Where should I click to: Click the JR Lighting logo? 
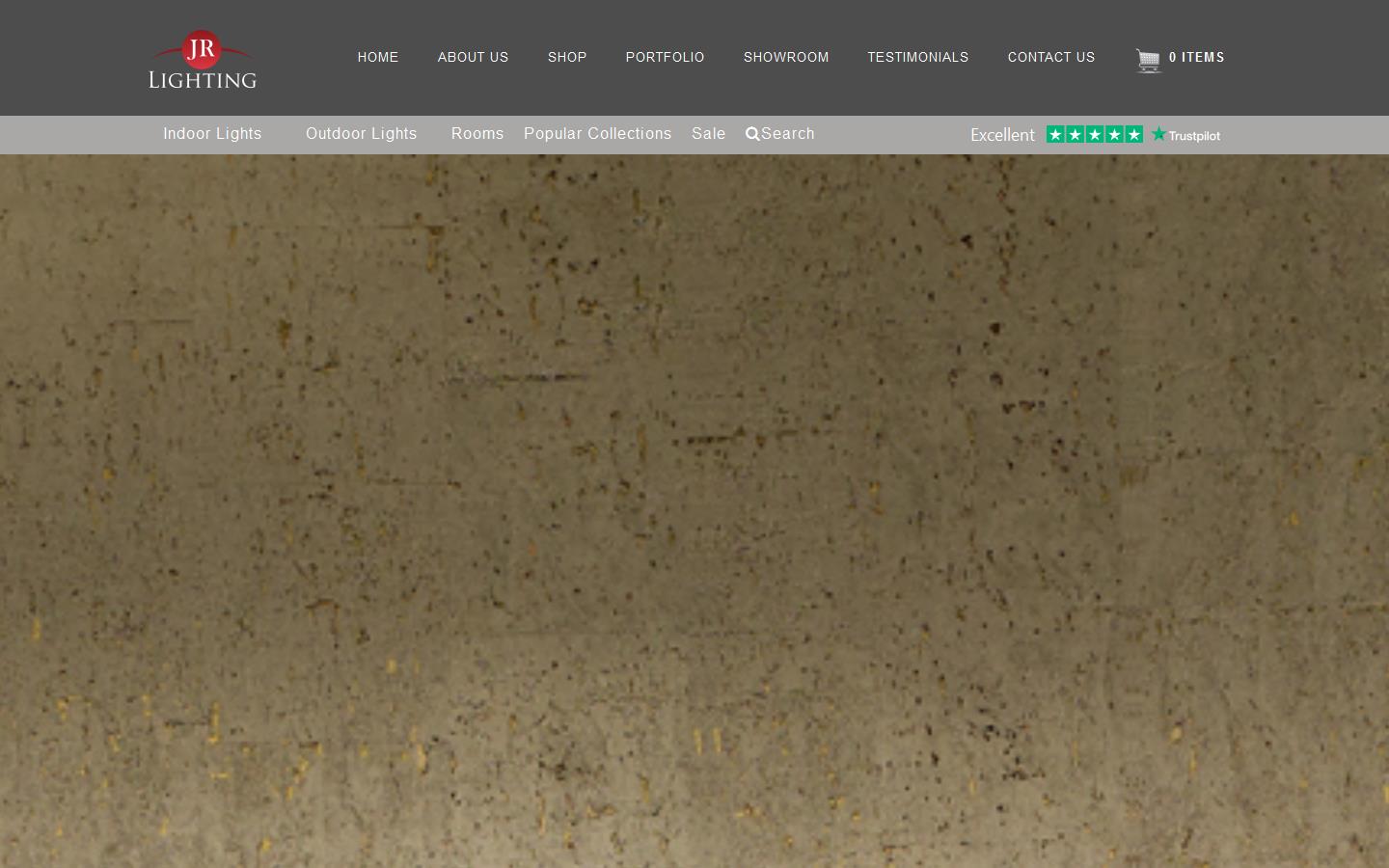click(x=202, y=58)
